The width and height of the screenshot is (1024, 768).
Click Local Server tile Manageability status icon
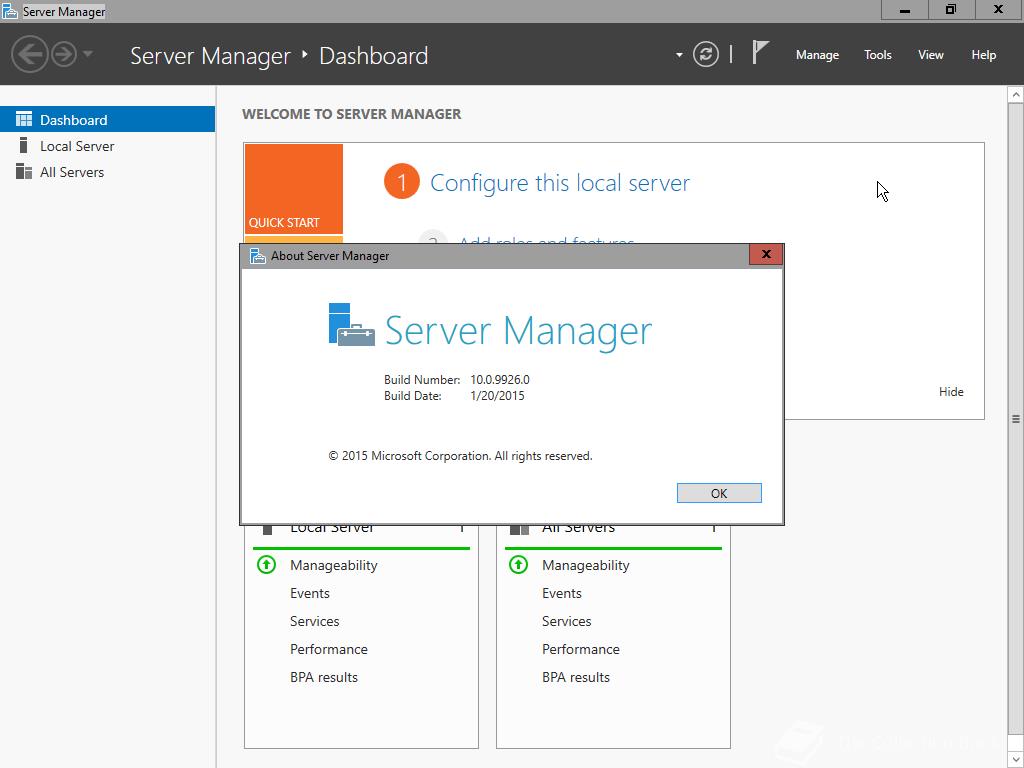tap(266, 564)
